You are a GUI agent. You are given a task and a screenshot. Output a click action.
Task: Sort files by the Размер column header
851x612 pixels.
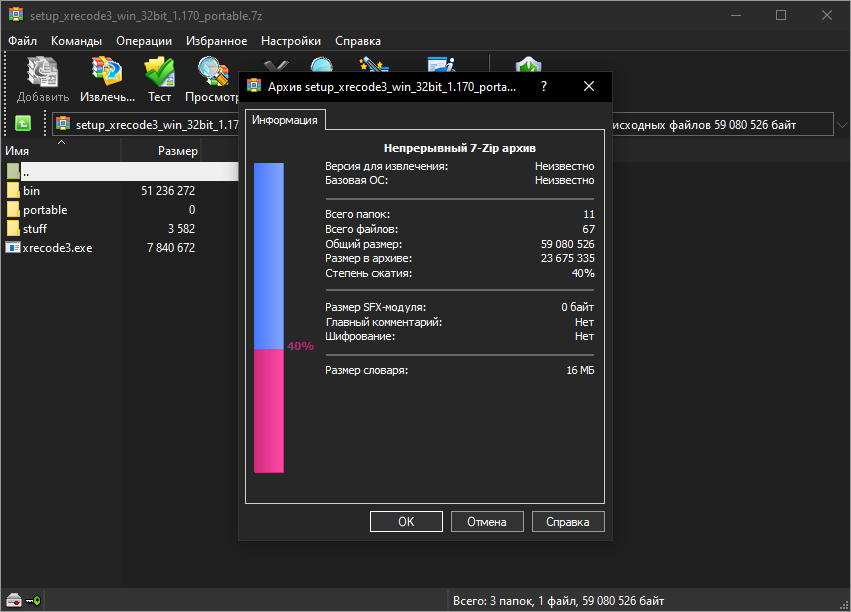pyautogui.click(x=161, y=150)
